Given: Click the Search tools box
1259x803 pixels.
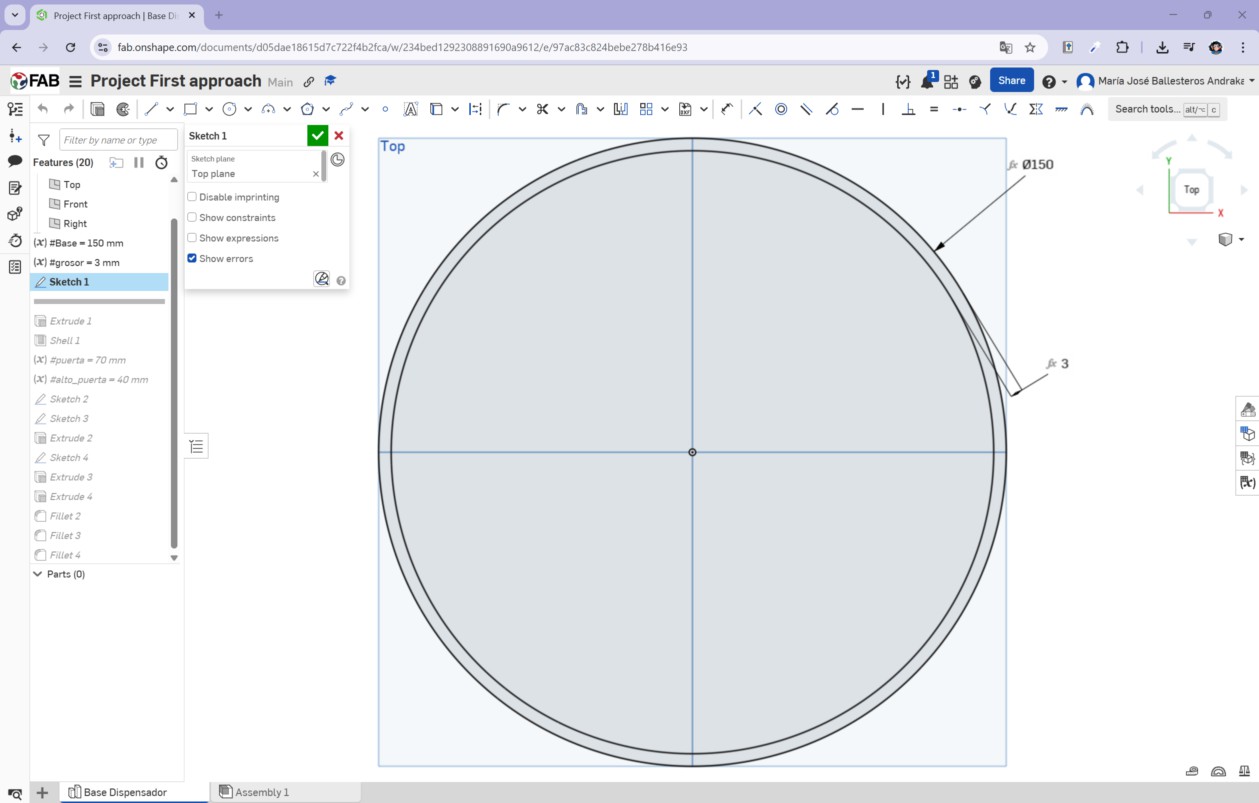Looking at the screenshot, I should coord(1167,109).
